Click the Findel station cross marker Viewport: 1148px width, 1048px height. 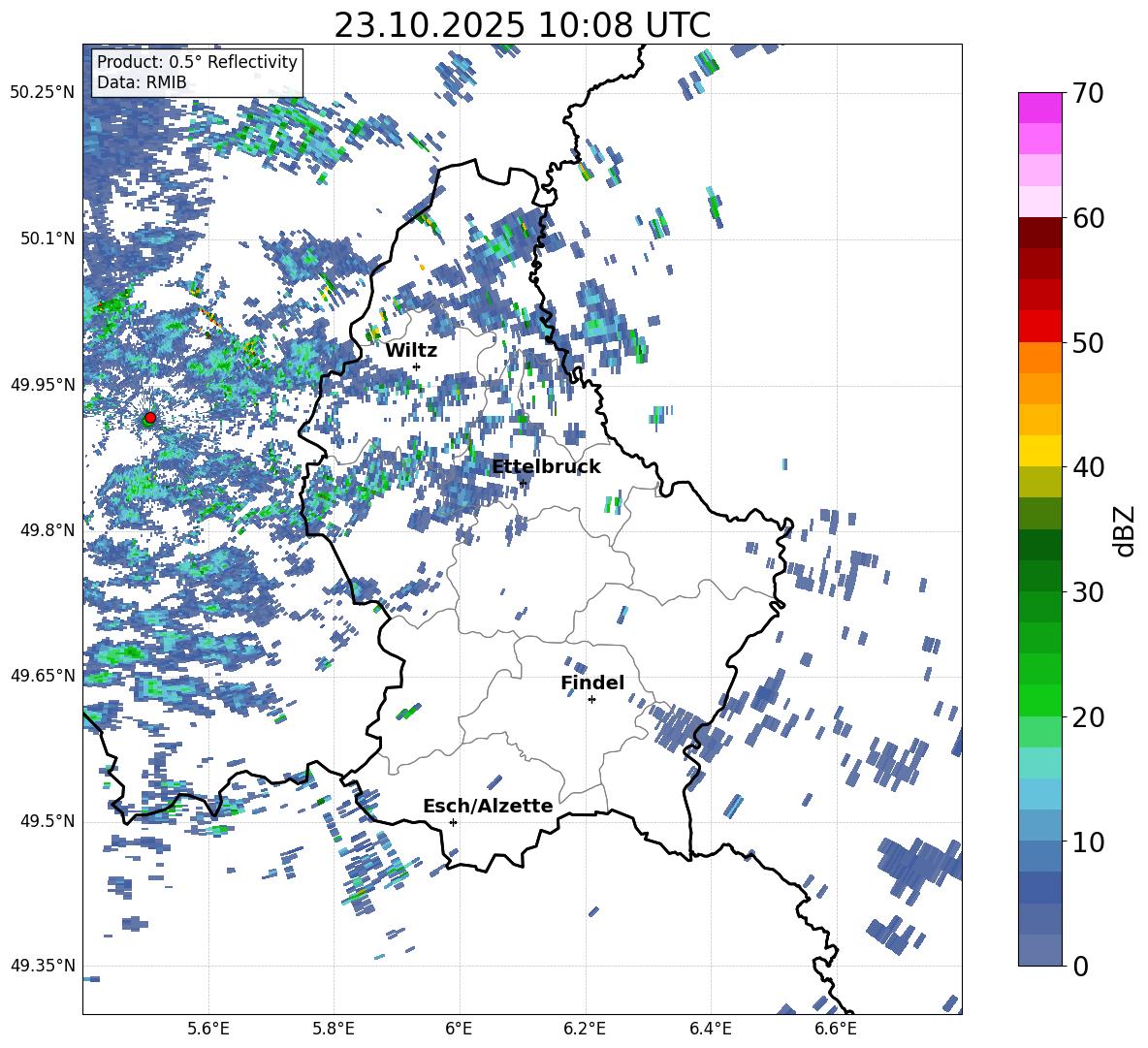tap(591, 700)
